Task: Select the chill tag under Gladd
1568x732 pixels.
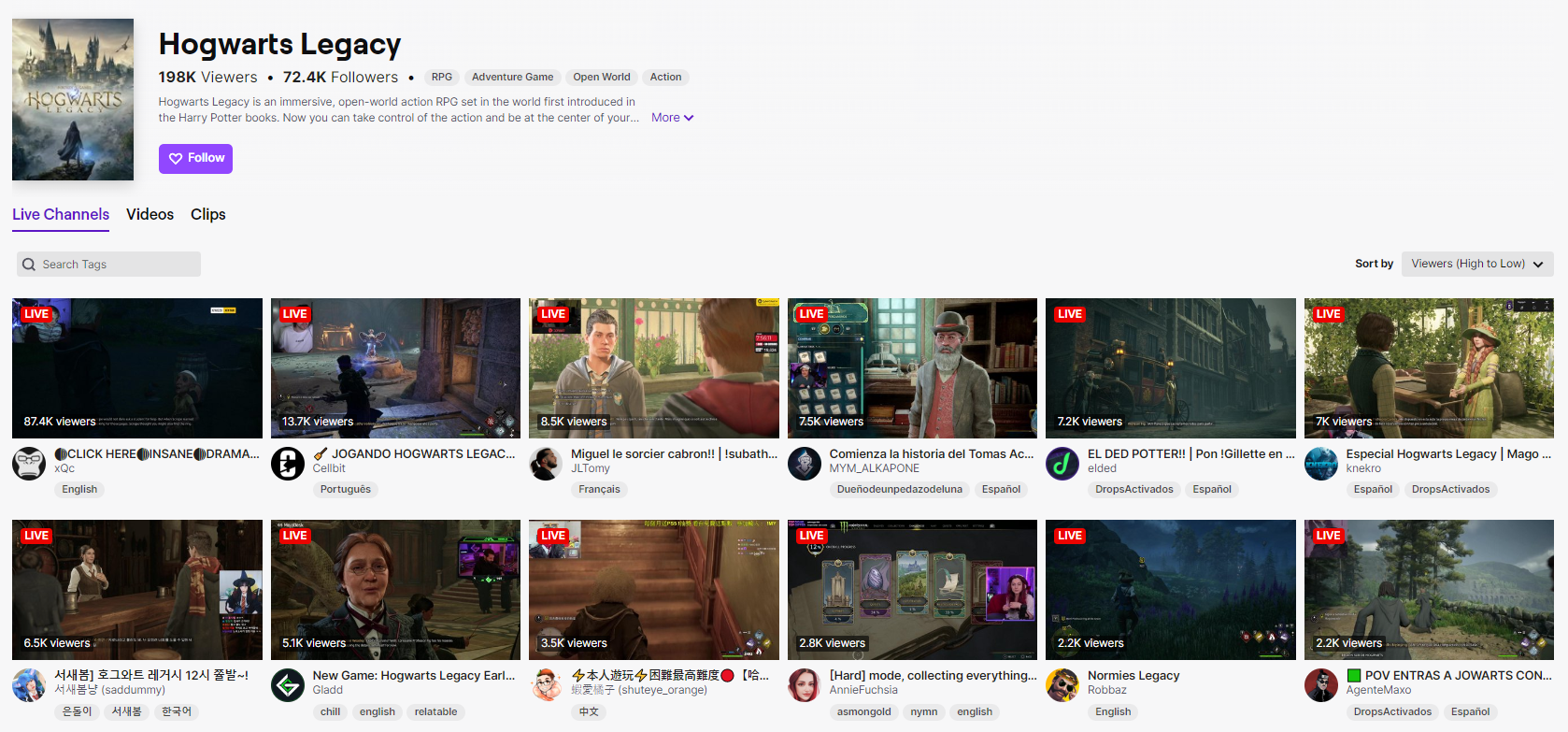Action: click(330, 711)
